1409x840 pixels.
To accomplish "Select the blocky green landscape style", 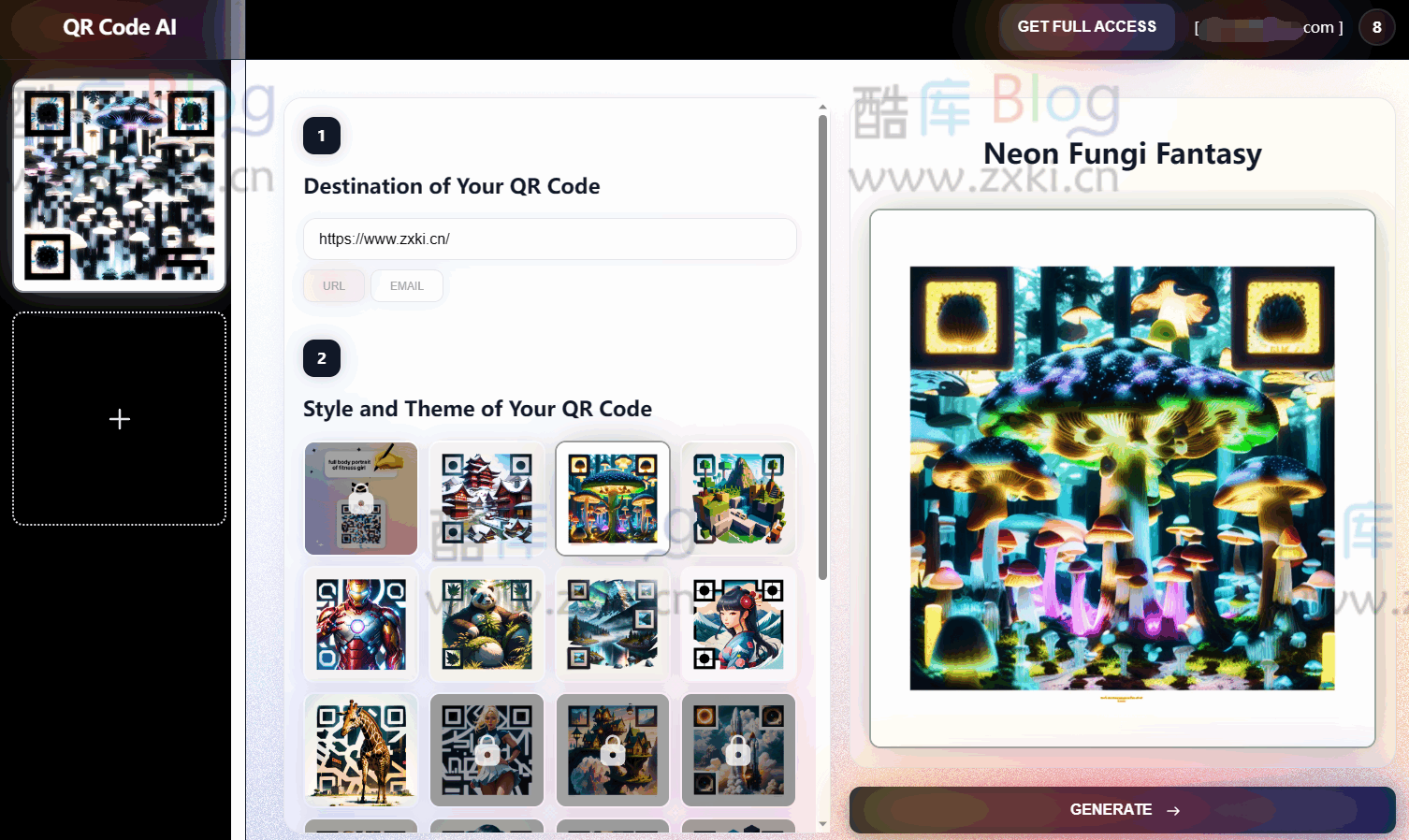I will 738,499.
